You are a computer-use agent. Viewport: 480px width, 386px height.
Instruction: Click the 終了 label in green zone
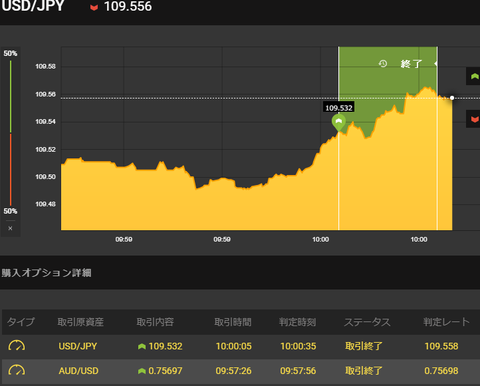coord(411,64)
